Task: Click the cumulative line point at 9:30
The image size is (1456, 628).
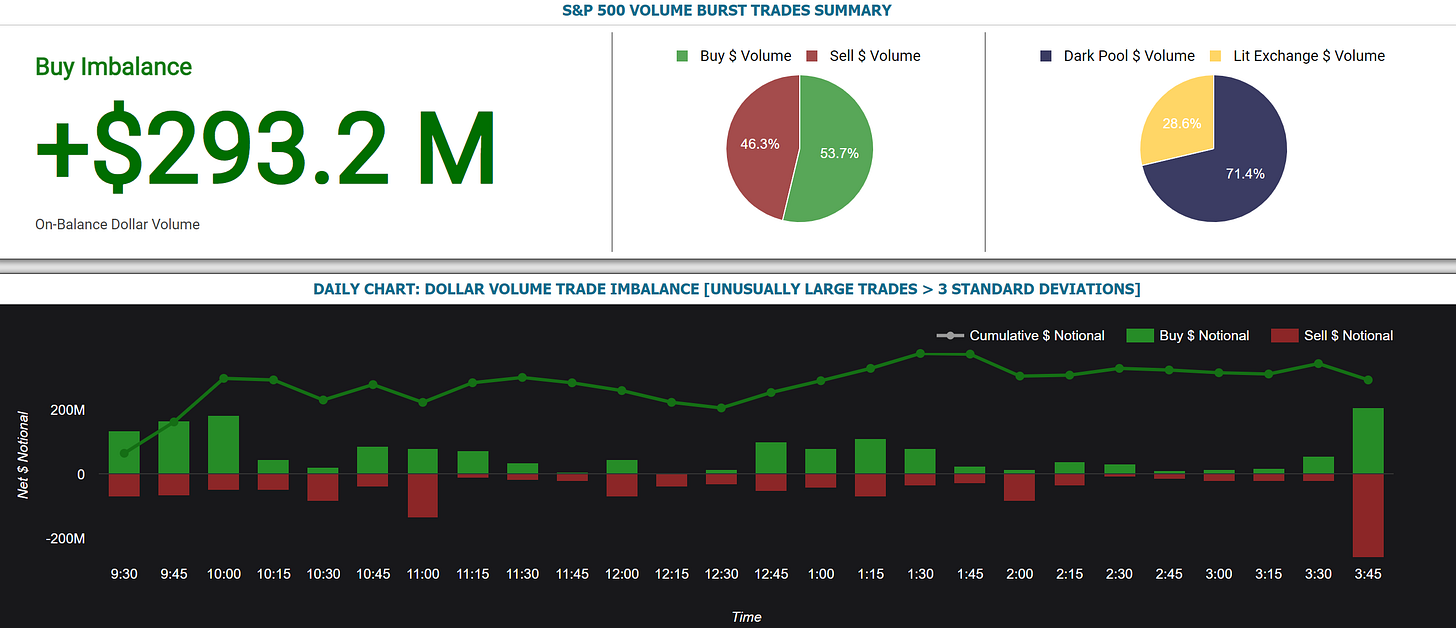Action: [124, 454]
